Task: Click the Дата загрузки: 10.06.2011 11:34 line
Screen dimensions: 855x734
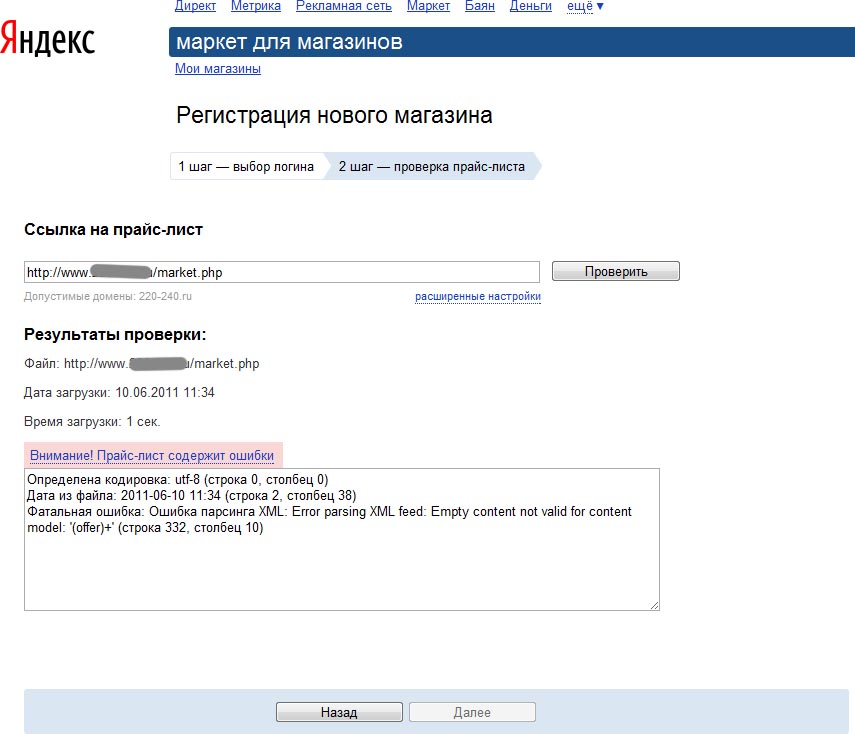Action: click(119, 393)
